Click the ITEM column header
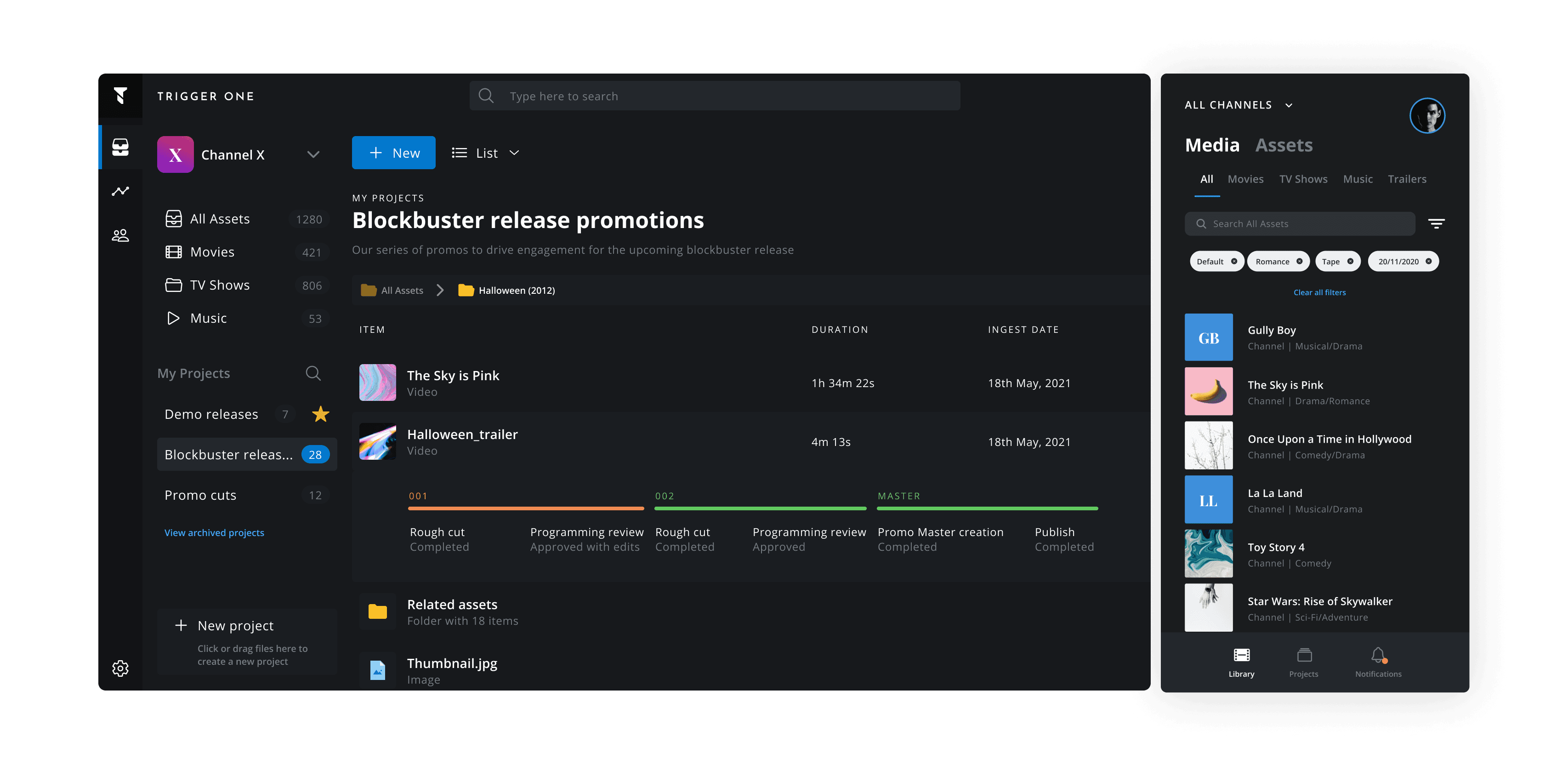The height and width of the screenshot is (765, 1568). (x=372, y=330)
